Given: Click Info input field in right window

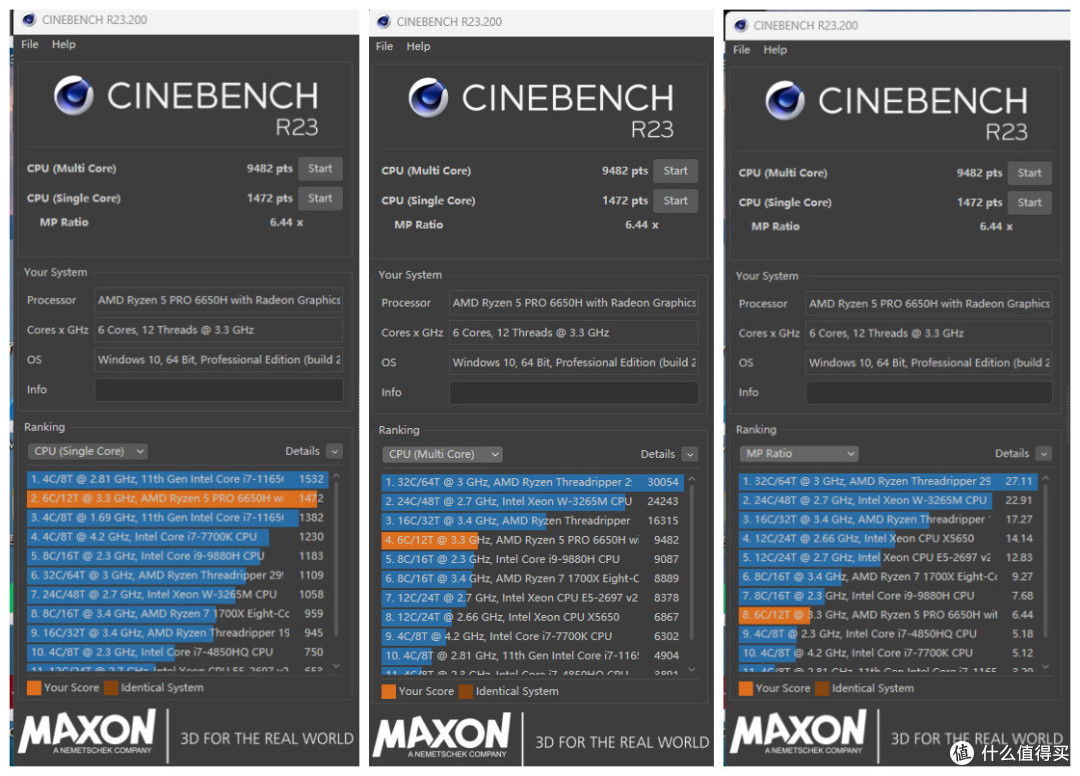Looking at the screenshot, I should (x=929, y=392).
